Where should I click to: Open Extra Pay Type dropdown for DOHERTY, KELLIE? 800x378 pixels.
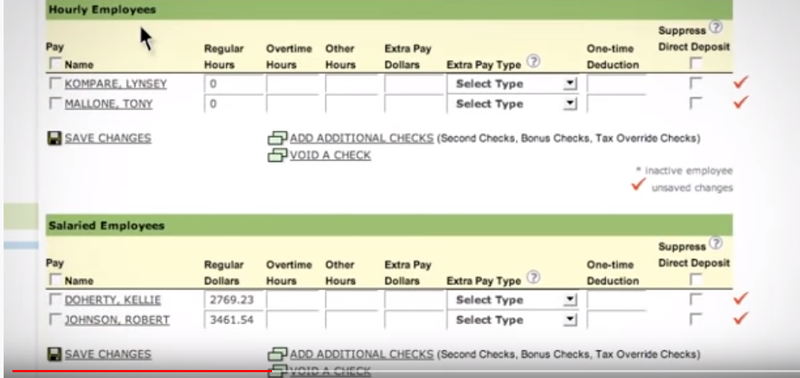pyautogui.click(x=512, y=300)
